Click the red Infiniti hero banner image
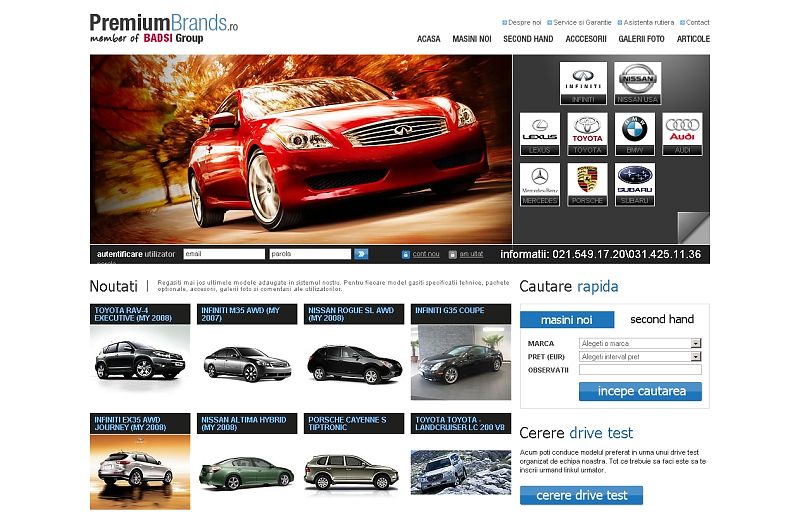Viewport: 800px width, 518px height. coord(301,150)
